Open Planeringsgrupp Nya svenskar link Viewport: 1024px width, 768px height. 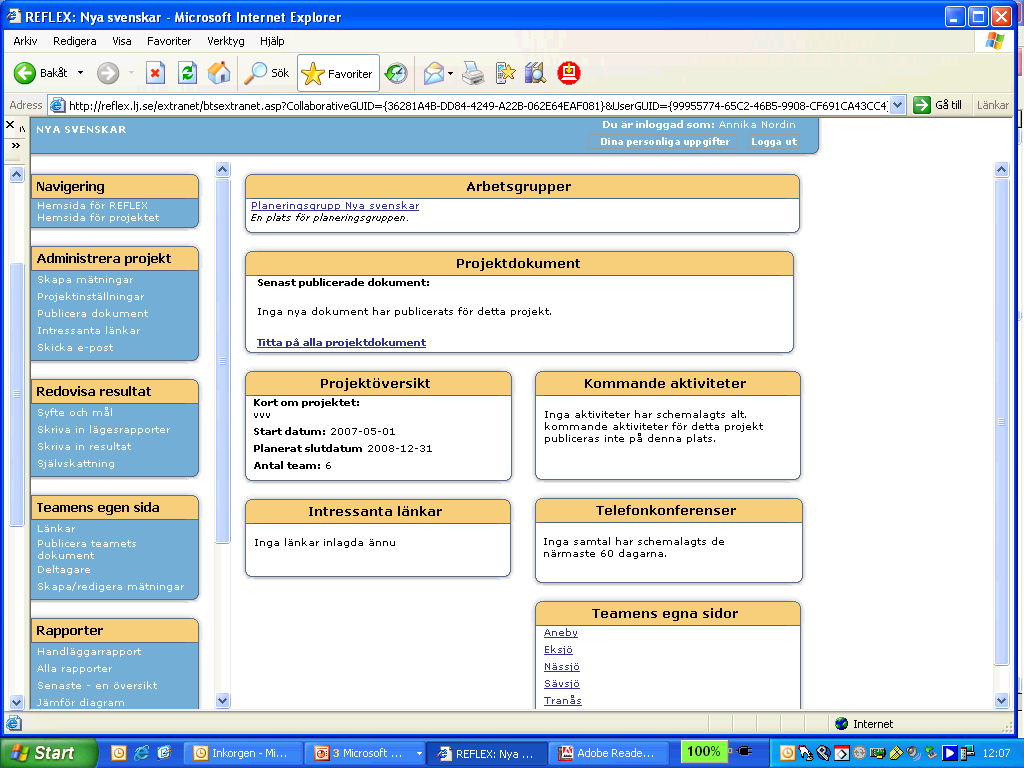pyautogui.click(x=335, y=206)
